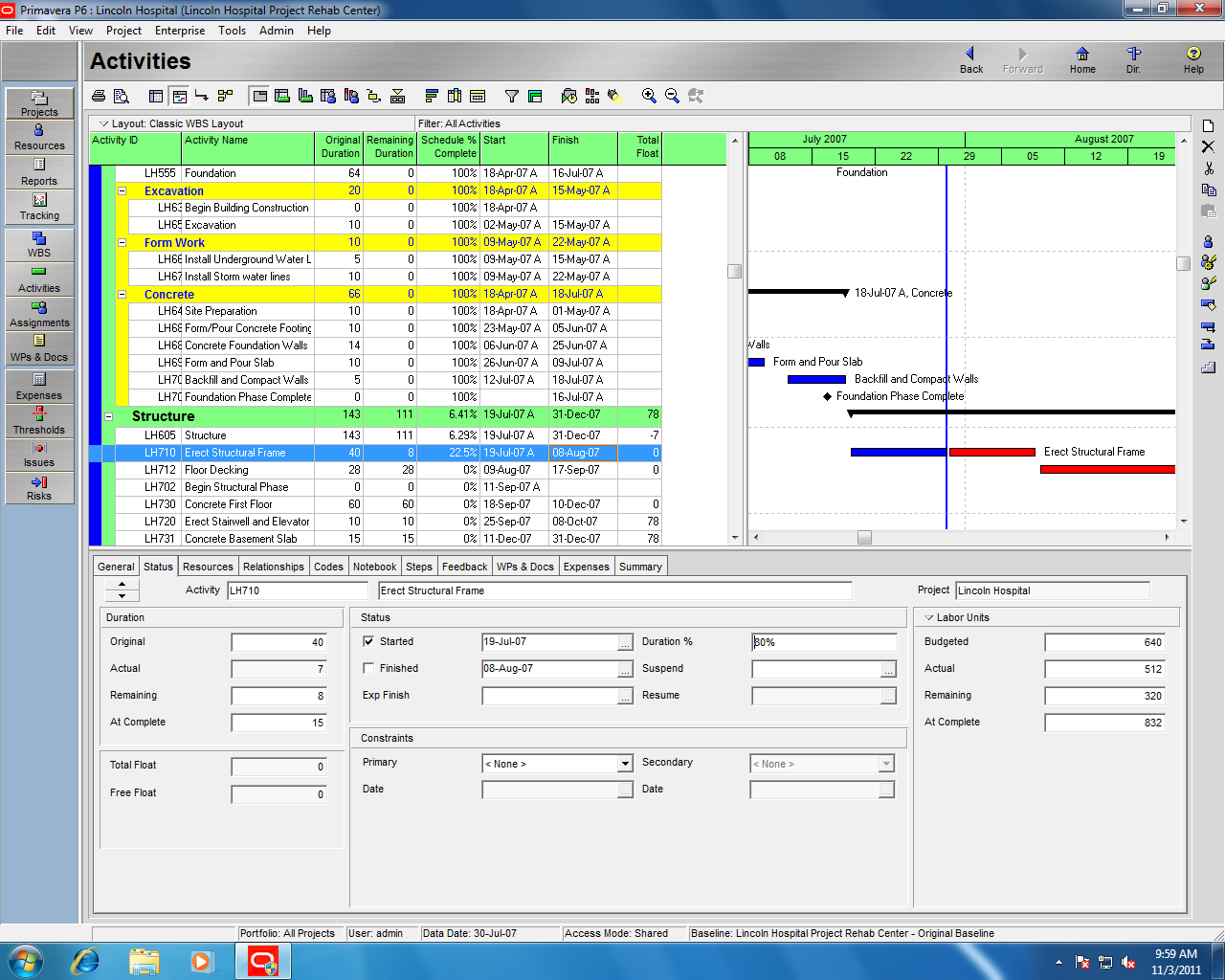This screenshot has width=1225, height=980.
Task: Switch to the General tab
Action: pos(116,567)
